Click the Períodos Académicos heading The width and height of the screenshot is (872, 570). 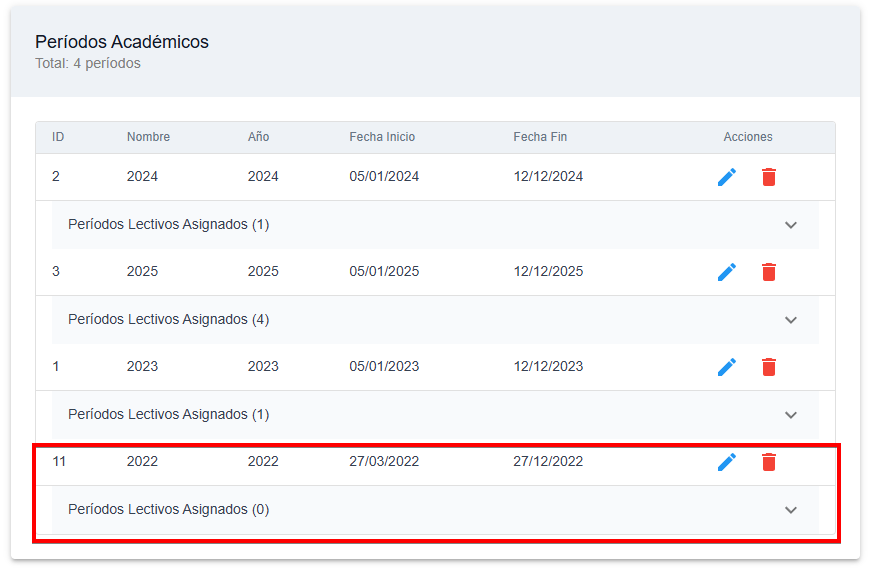coord(122,42)
